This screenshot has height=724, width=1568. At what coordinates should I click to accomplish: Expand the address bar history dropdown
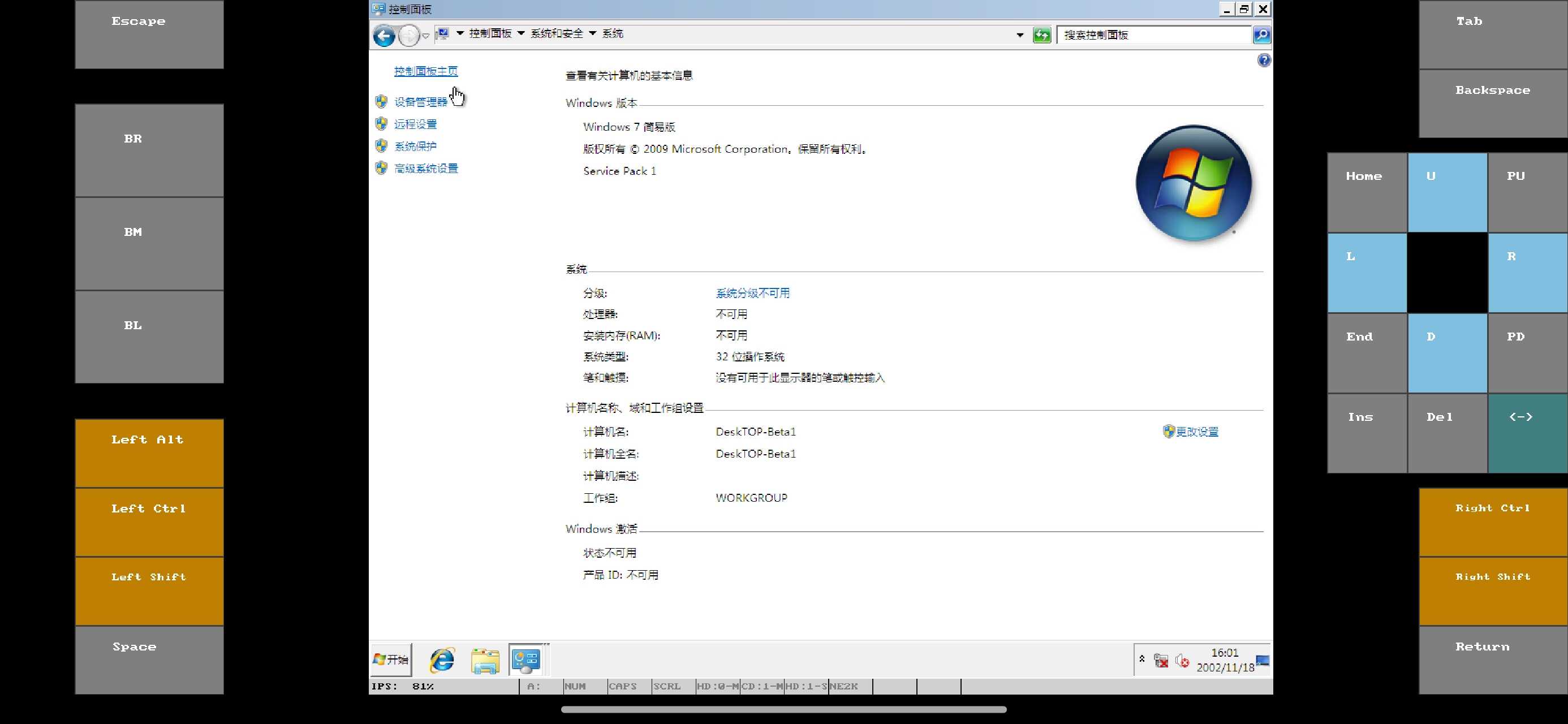pos(1020,35)
